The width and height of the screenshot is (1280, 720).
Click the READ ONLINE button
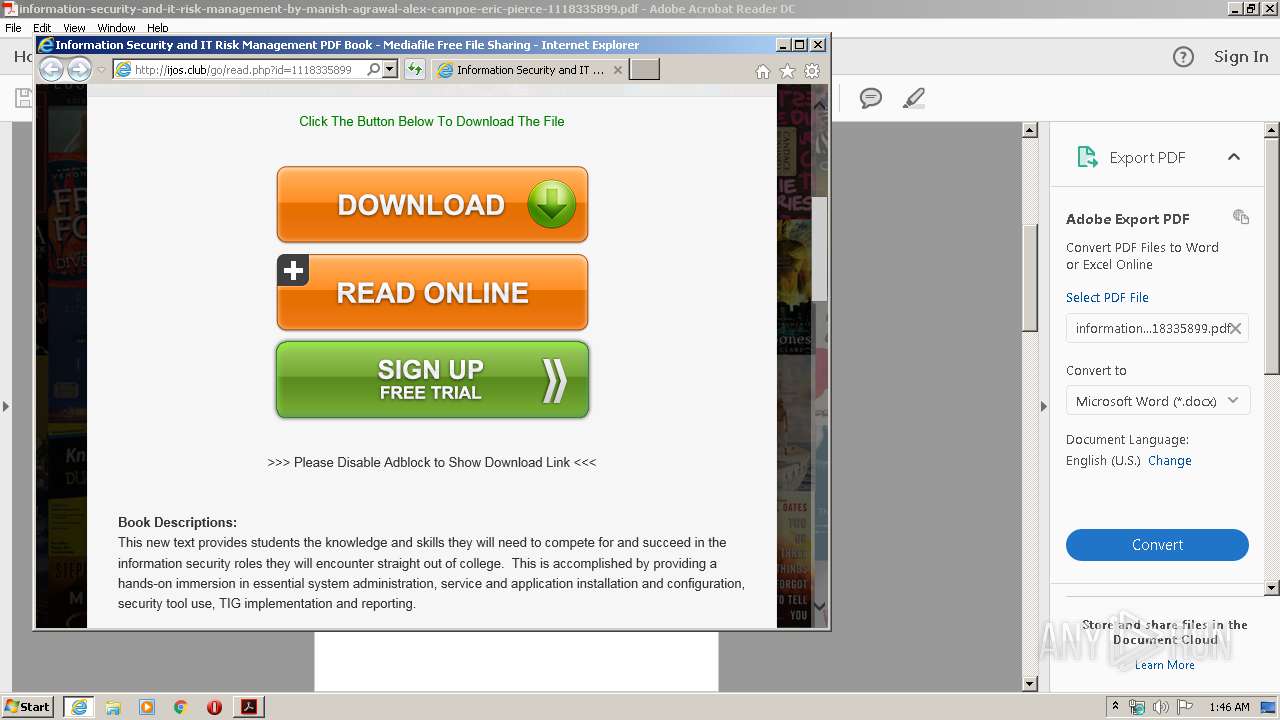tap(432, 292)
